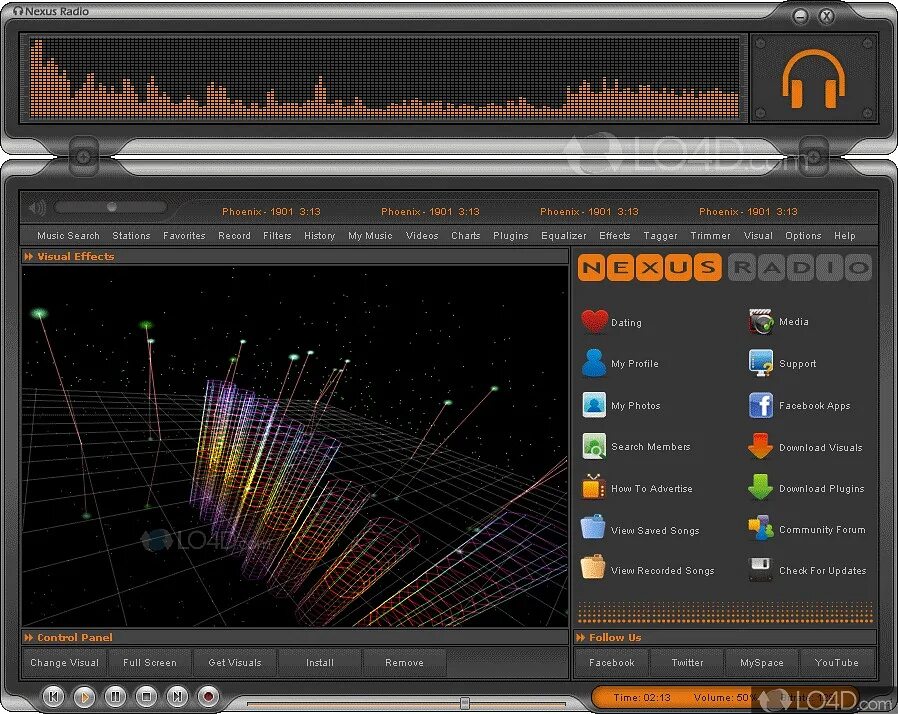Click the Download Visuals orange arrow icon
Image resolution: width=898 pixels, height=714 pixels.
click(761, 447)
